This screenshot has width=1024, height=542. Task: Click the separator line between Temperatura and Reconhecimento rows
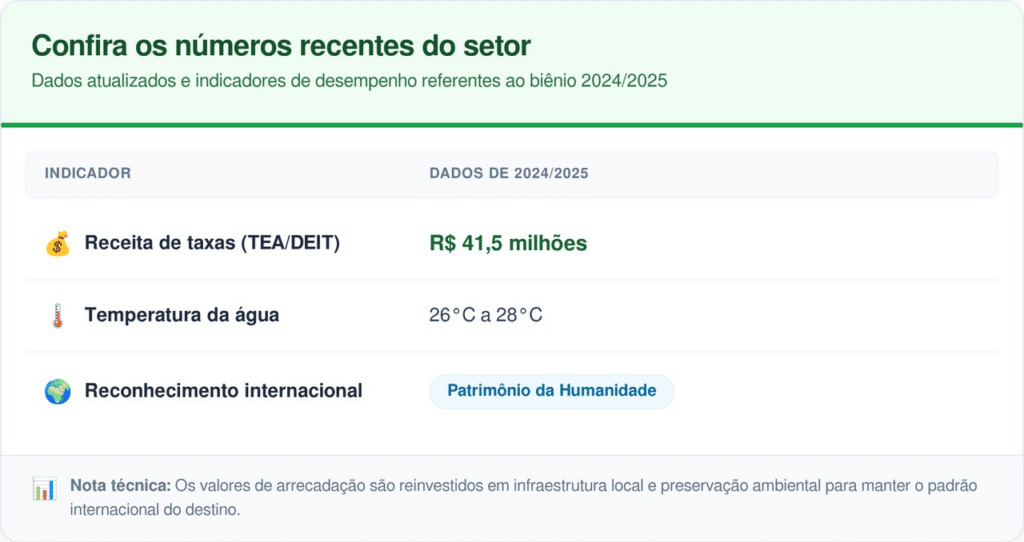tap(512, 352)
